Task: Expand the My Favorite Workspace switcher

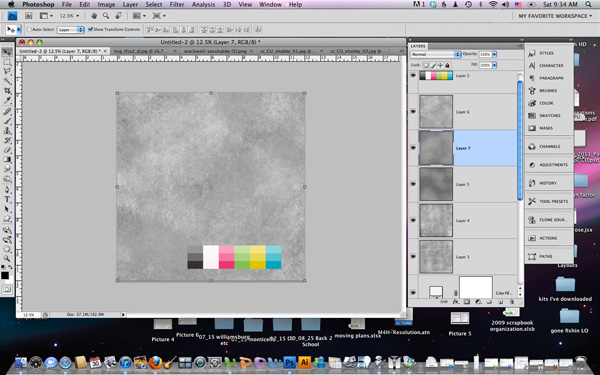Action: 555,16
